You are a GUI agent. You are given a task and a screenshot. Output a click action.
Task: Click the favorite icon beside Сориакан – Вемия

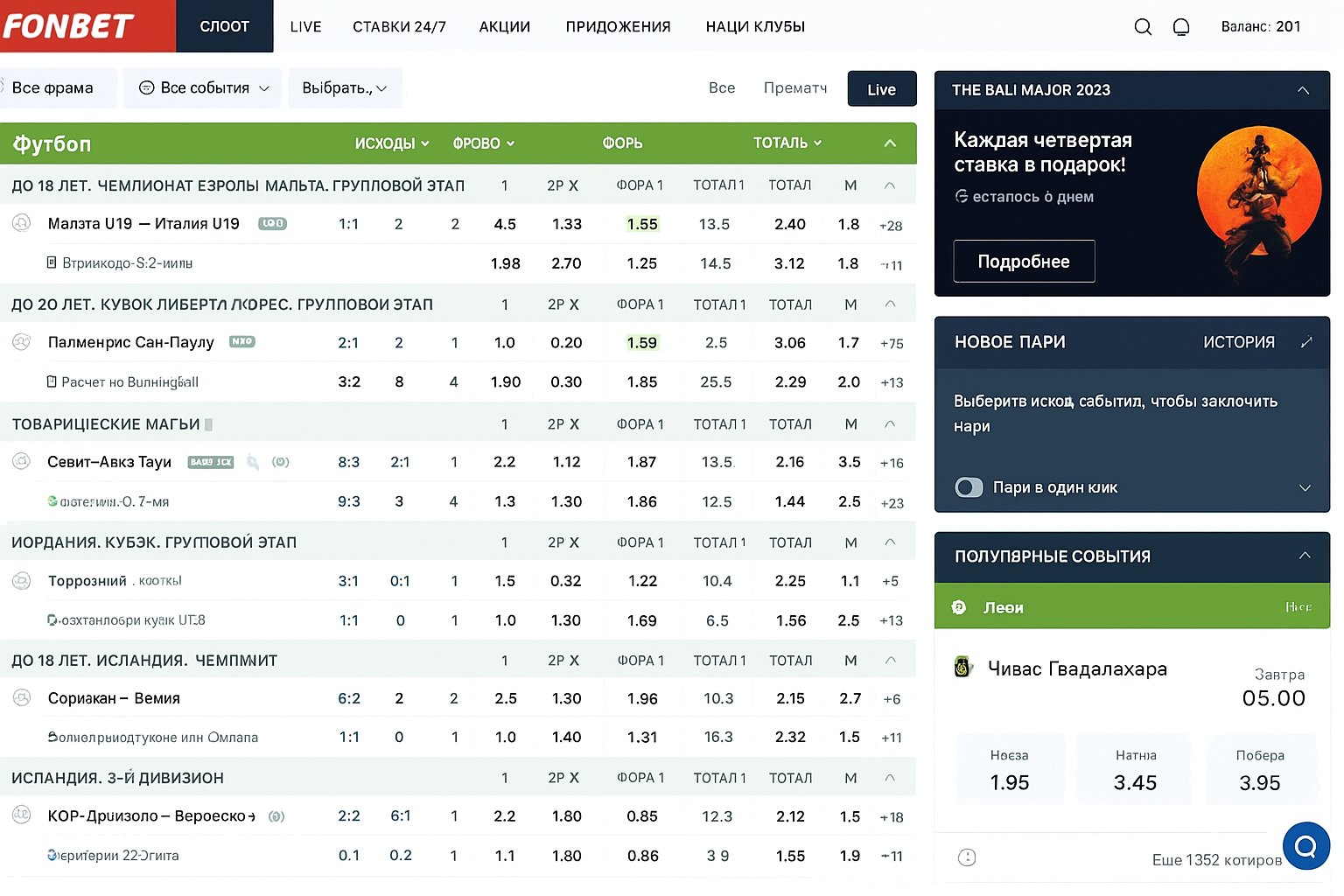click(x=22, y=698)
